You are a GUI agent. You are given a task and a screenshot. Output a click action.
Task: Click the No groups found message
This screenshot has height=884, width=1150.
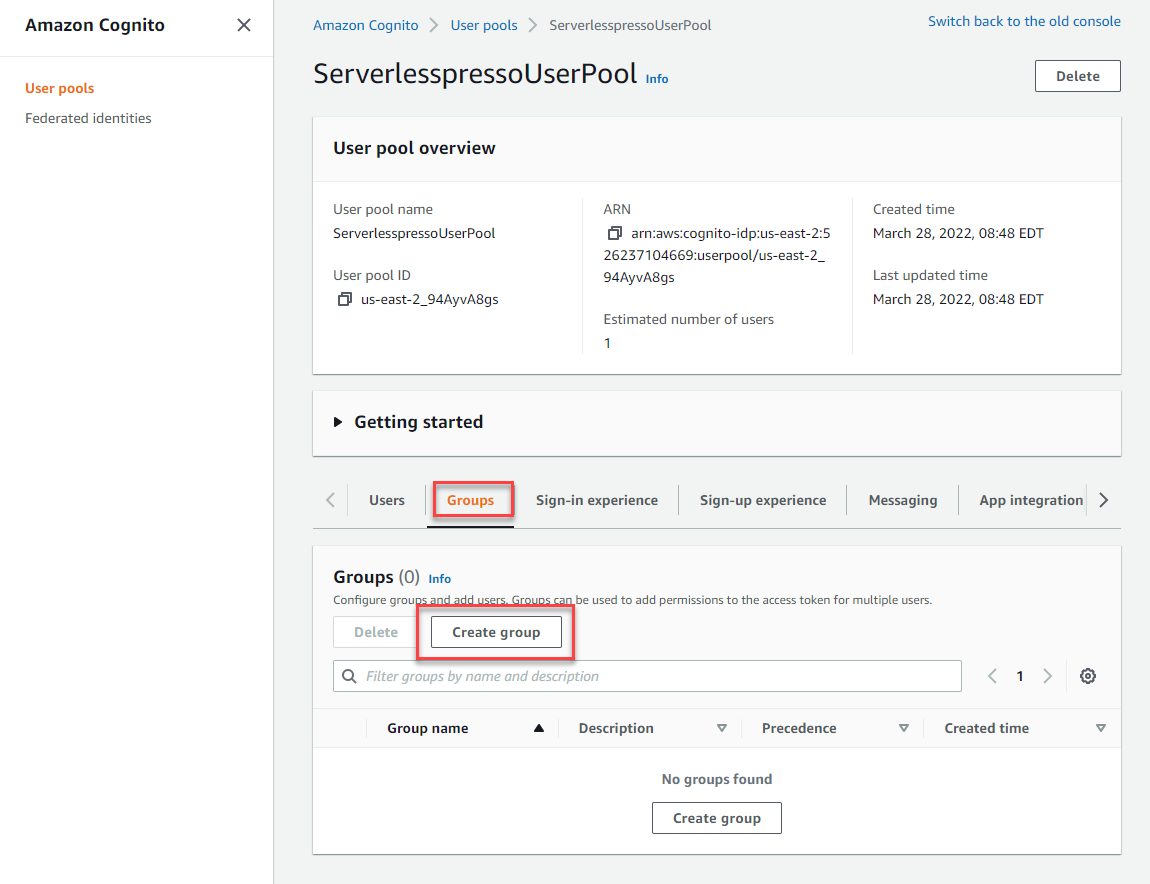coord(717,779)
